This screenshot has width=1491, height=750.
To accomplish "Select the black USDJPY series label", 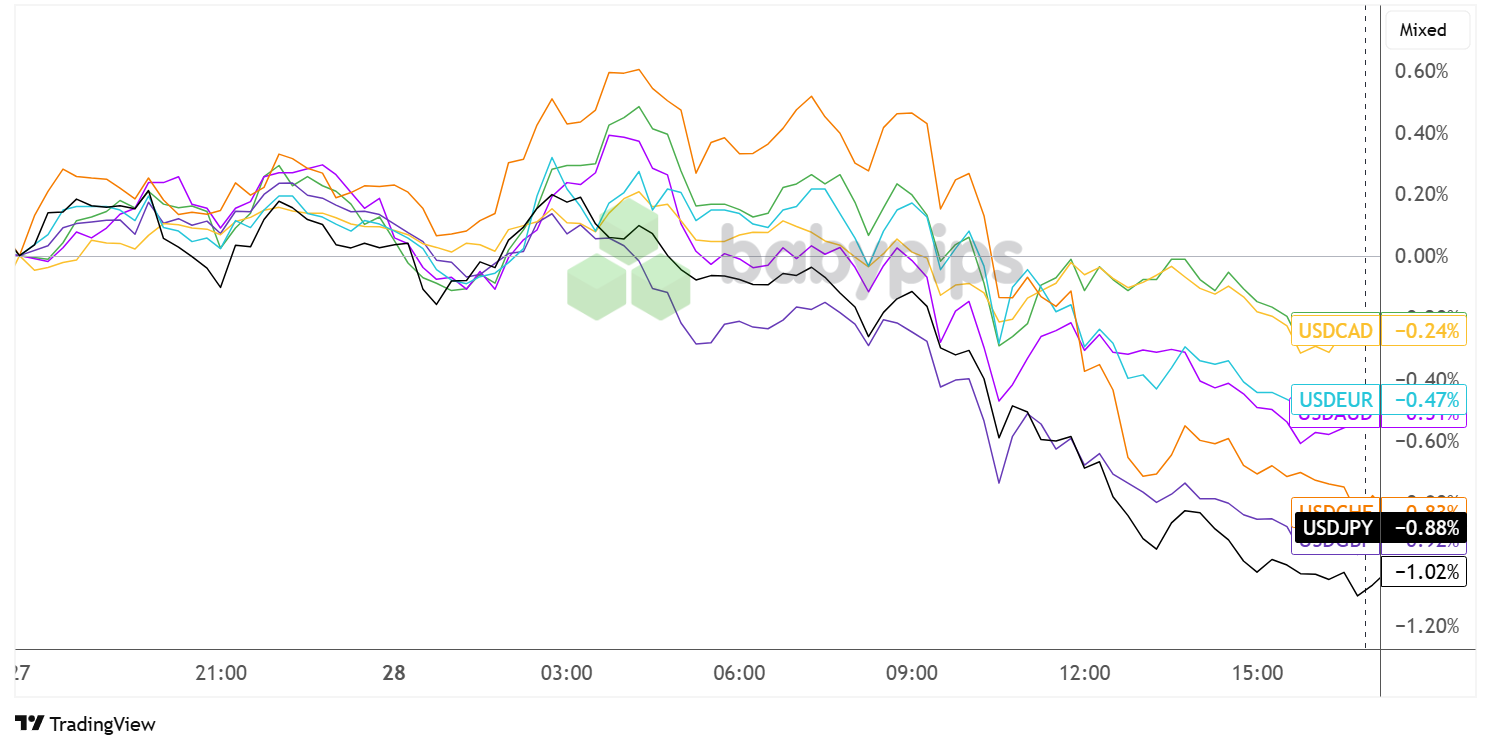I will tap(1335, 527).
